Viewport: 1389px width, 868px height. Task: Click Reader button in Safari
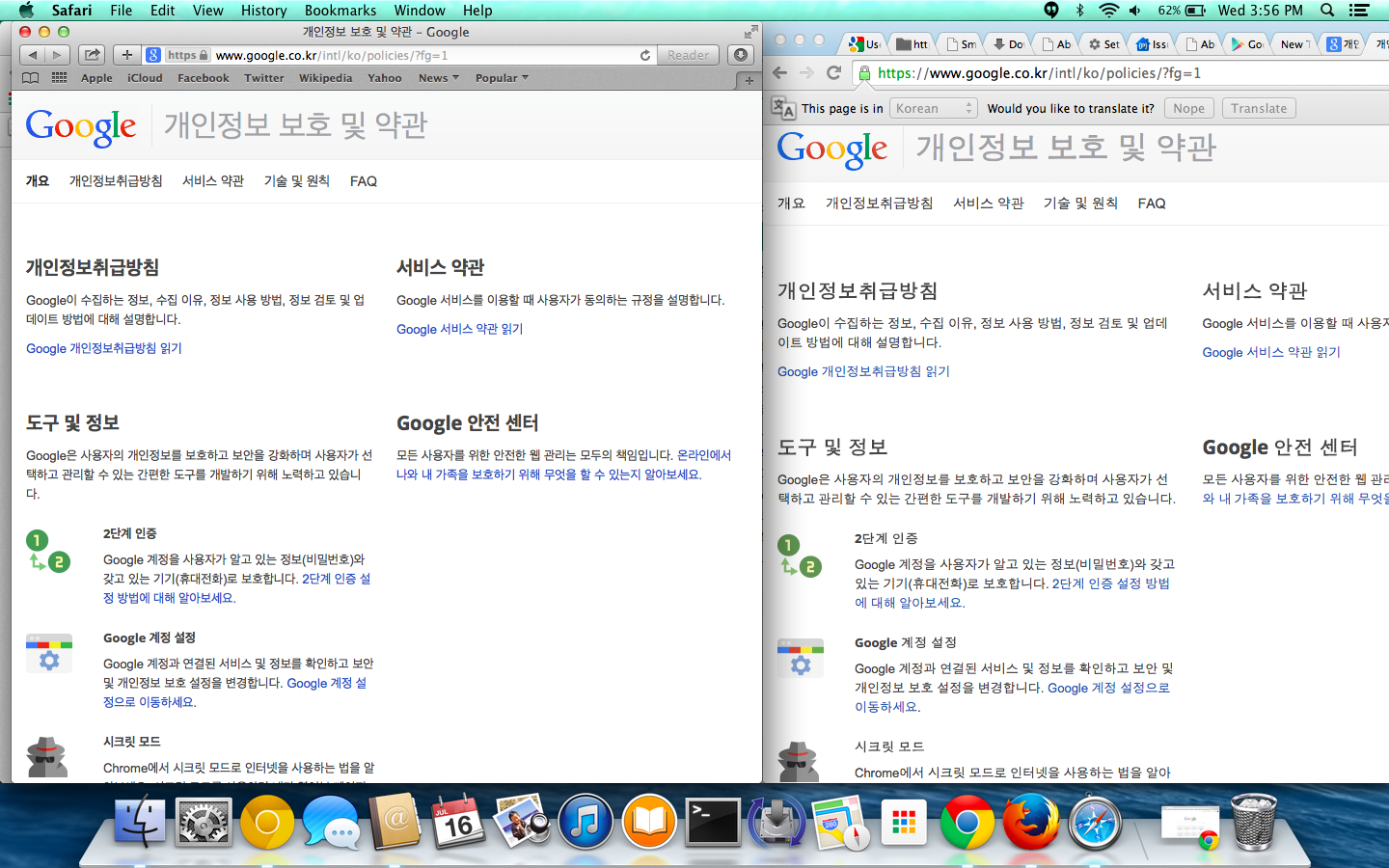688,55
